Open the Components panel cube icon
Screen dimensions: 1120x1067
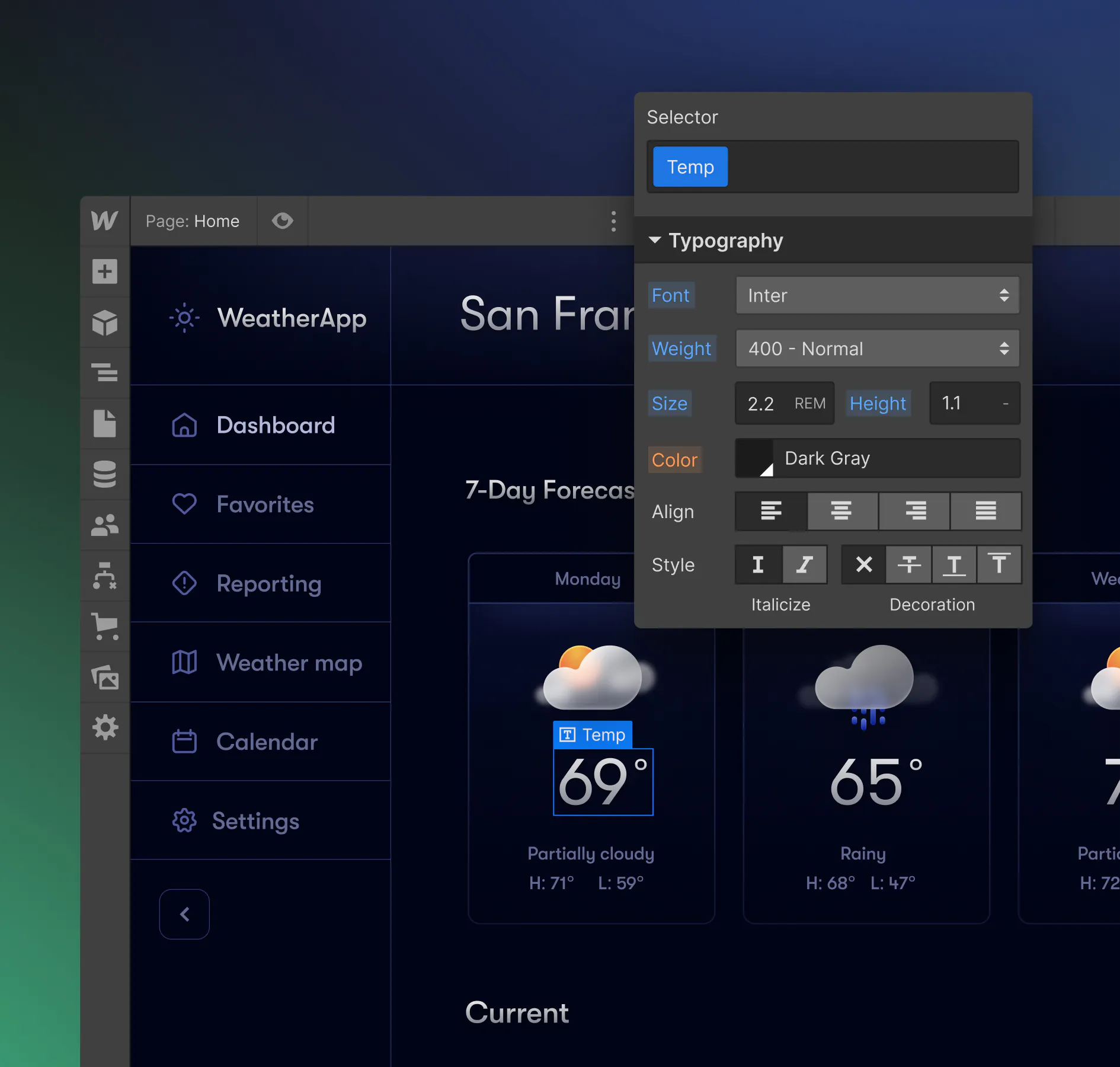105,322
